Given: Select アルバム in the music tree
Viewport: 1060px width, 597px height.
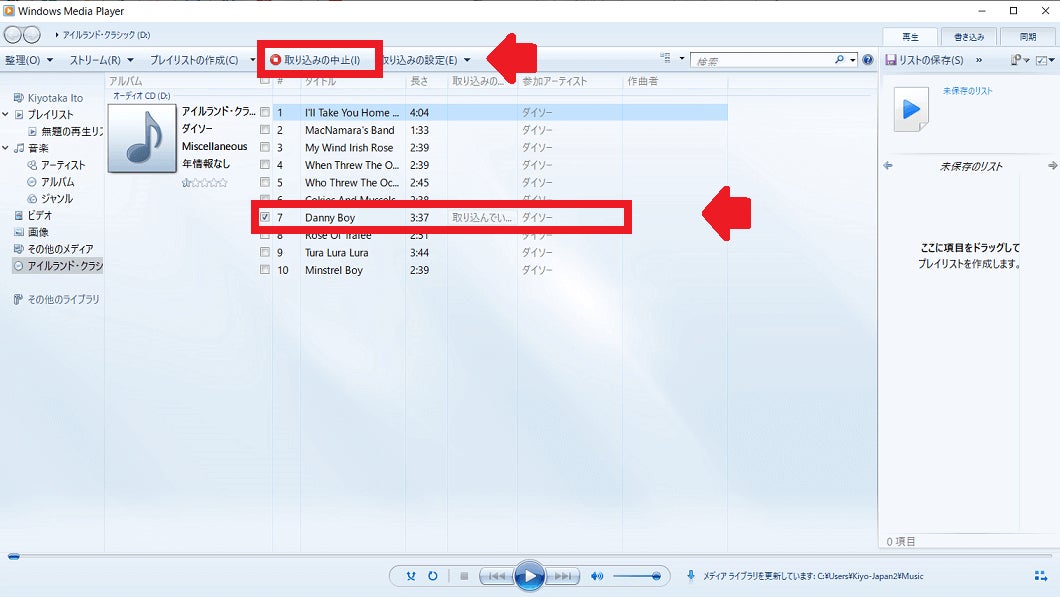Looking at the screenshot, I should coord(51,182).
